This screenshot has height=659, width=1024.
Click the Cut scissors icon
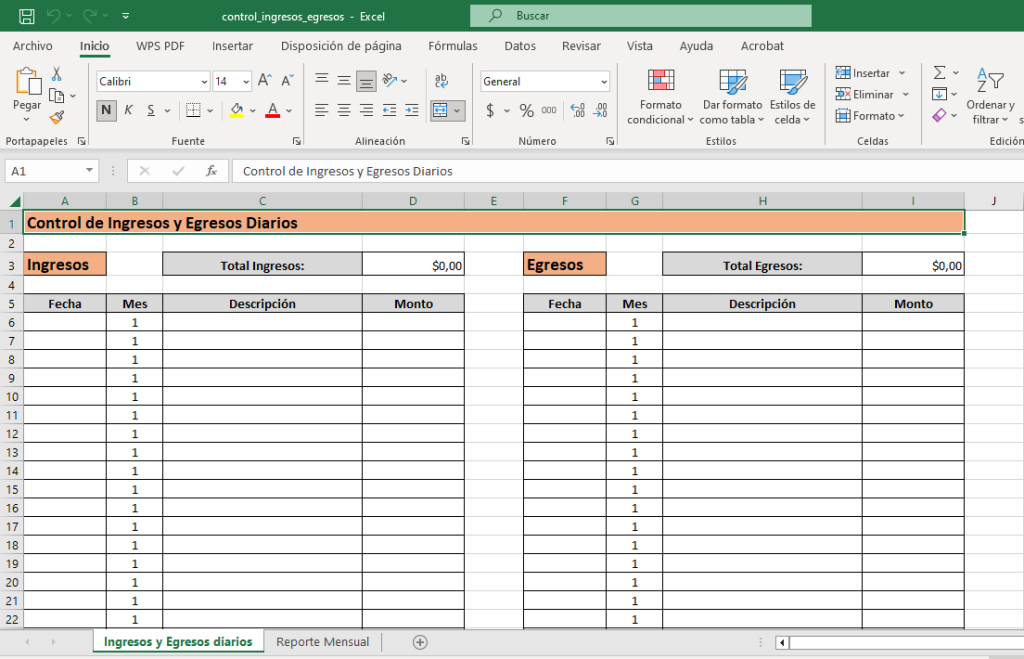click(57, 74)
